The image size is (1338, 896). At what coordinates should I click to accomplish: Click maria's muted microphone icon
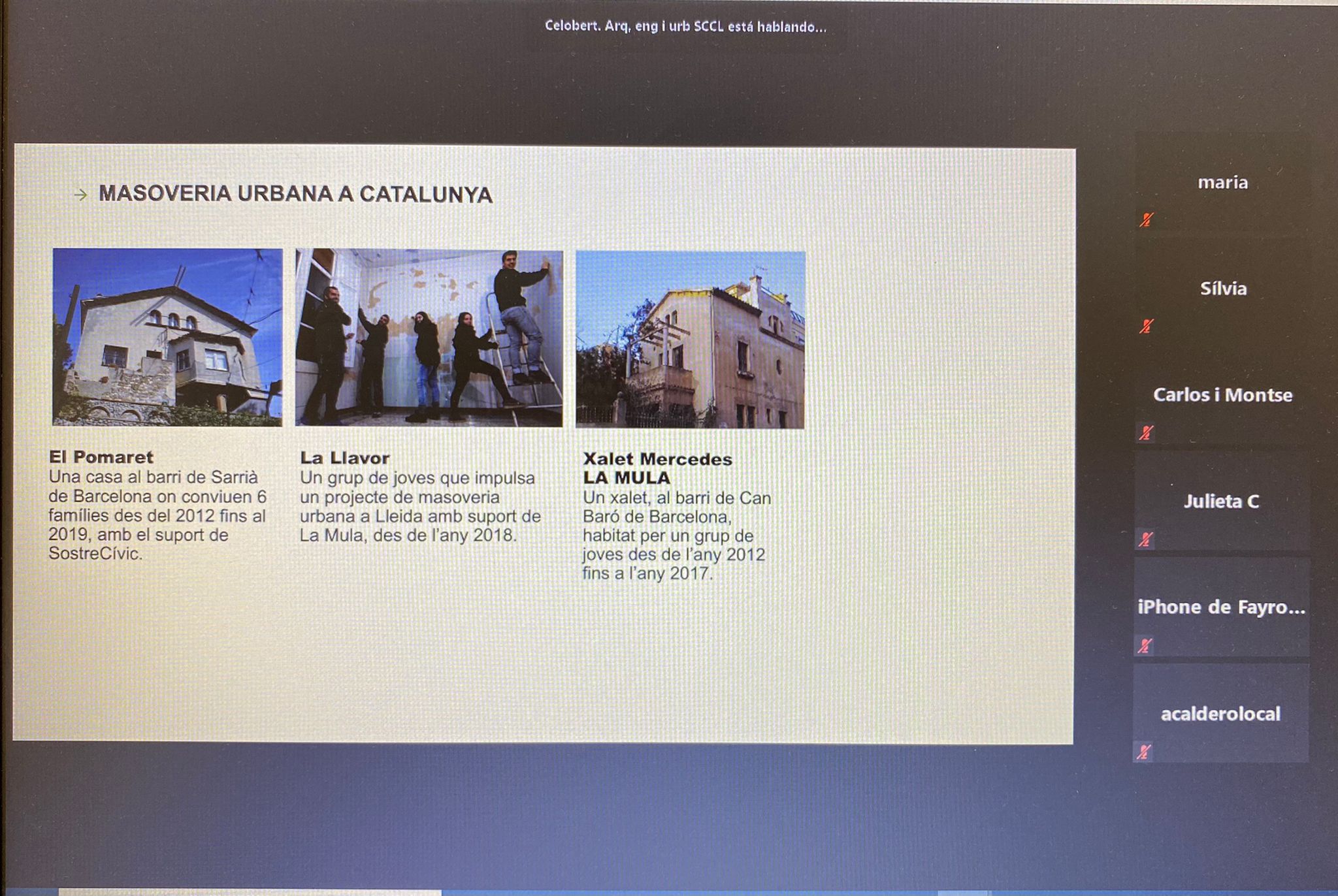(x=1146, y=219)
